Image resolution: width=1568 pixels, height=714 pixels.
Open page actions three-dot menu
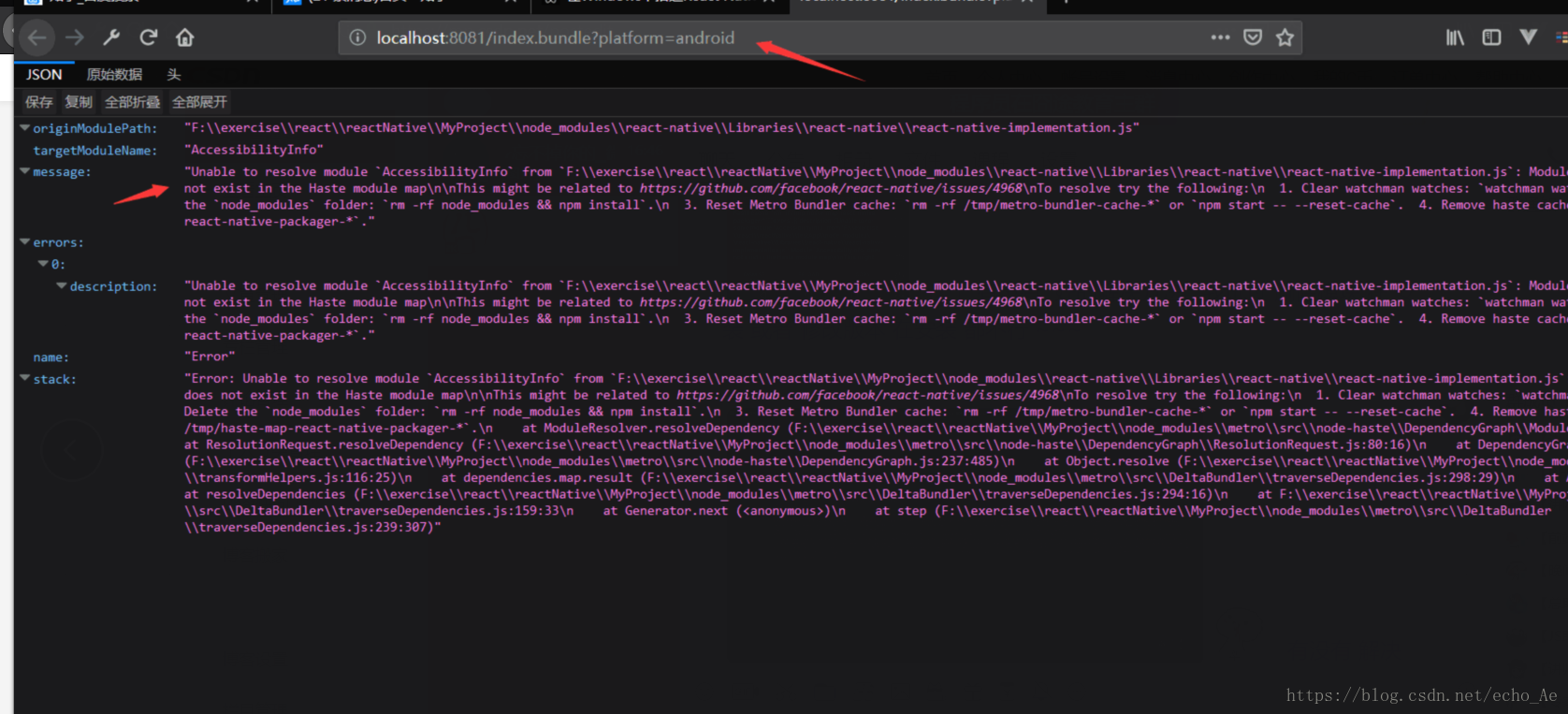click(1220, 37)
